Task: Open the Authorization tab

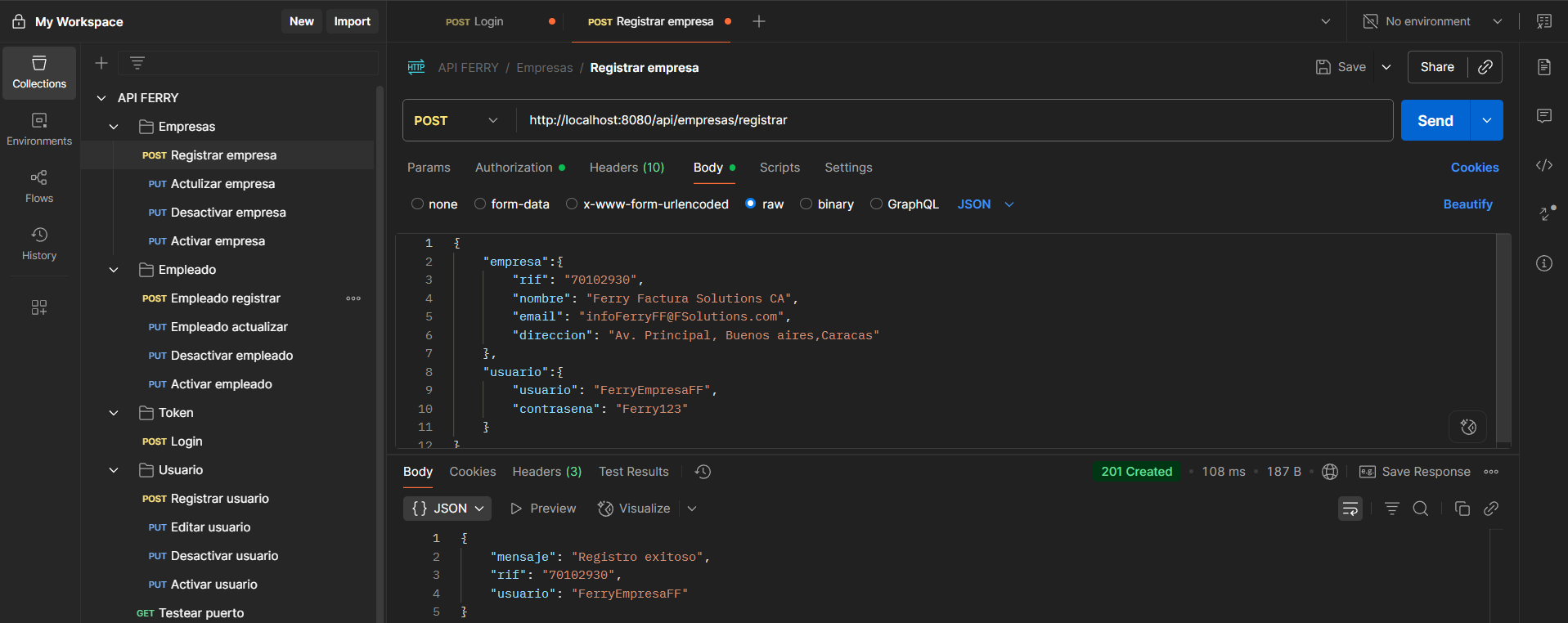Action: (520, 168)
